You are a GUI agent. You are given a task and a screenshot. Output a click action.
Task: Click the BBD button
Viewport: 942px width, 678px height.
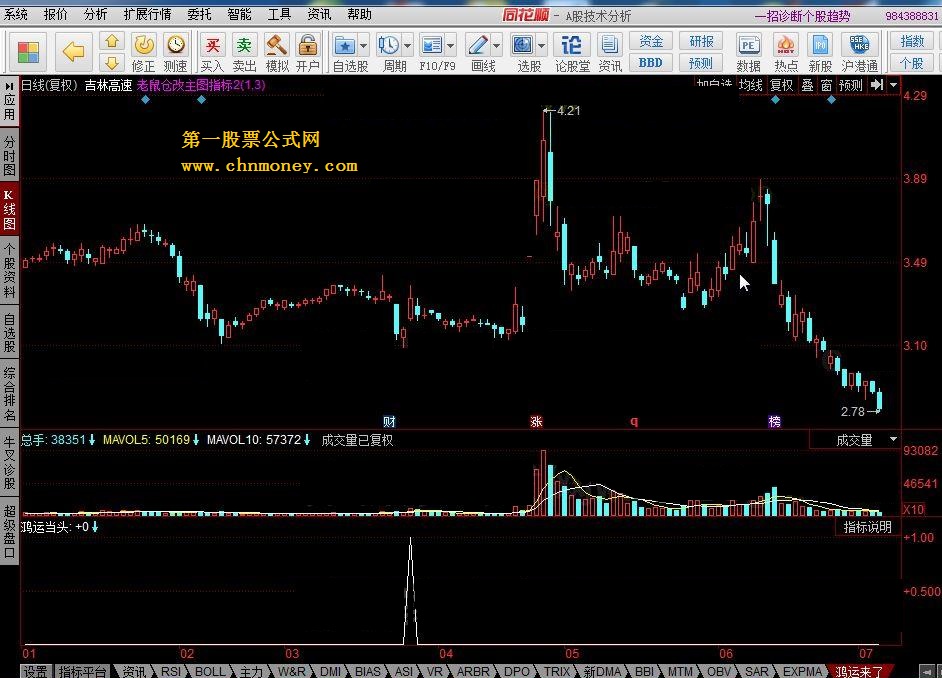point(651,62)
